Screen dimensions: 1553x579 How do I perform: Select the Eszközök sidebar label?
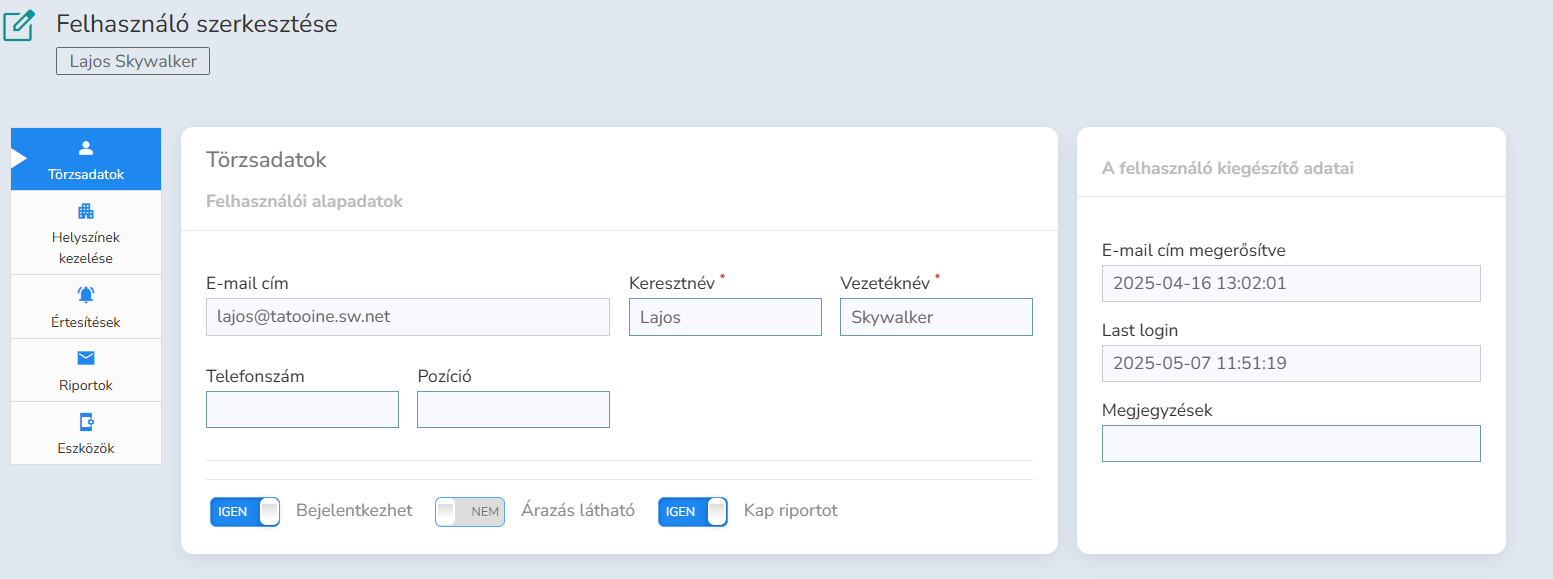point(86,448)
